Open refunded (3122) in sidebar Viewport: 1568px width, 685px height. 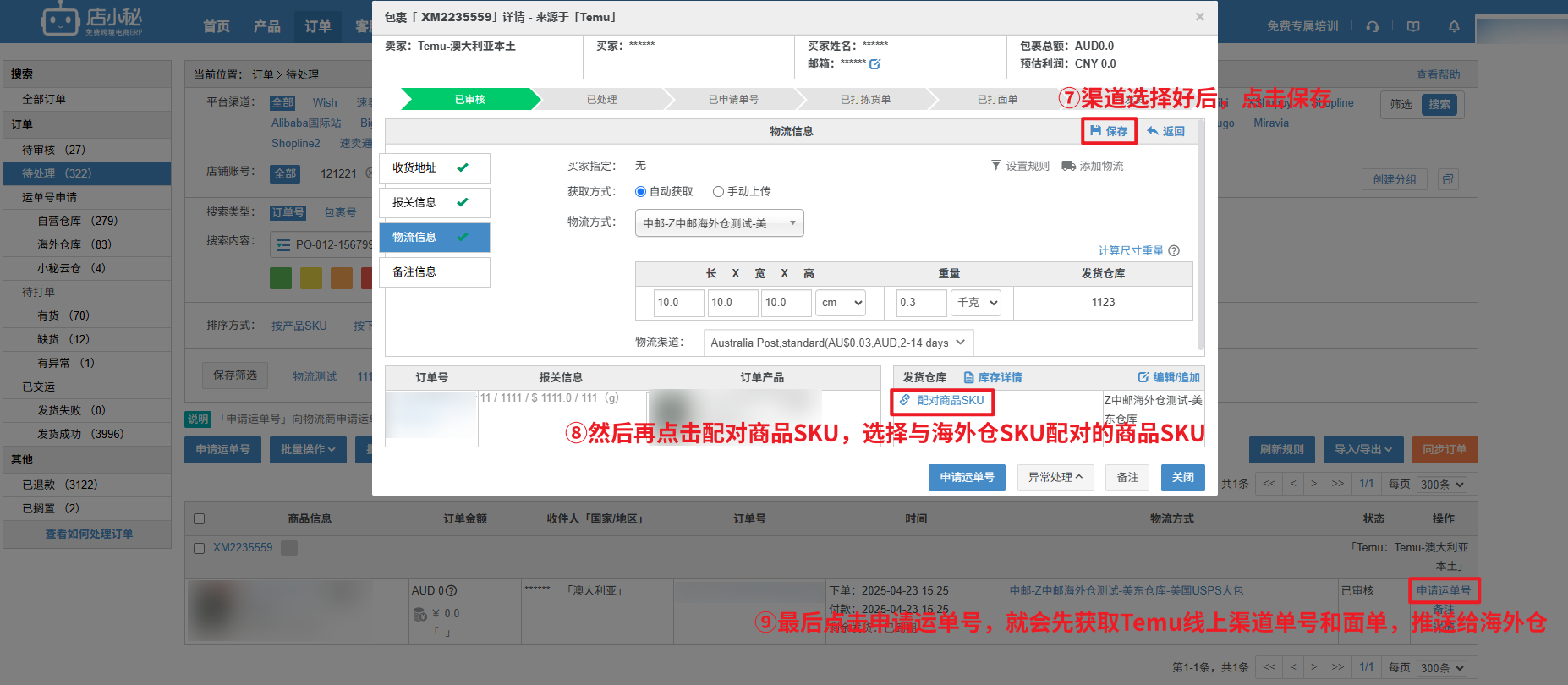pos(87,485)
